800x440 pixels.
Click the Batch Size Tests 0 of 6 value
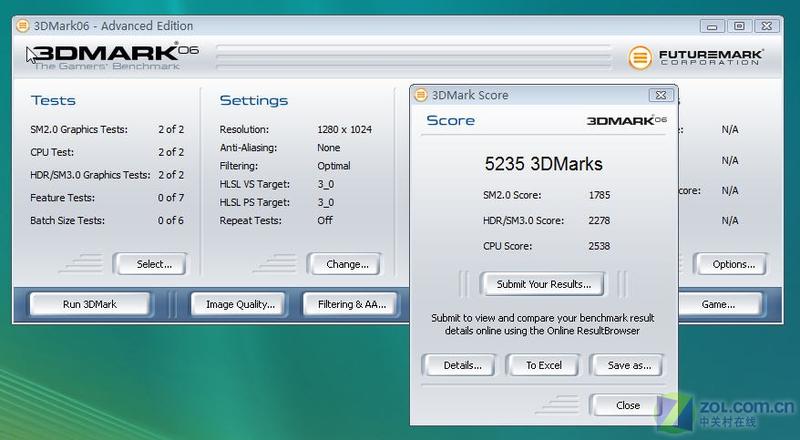170,221
